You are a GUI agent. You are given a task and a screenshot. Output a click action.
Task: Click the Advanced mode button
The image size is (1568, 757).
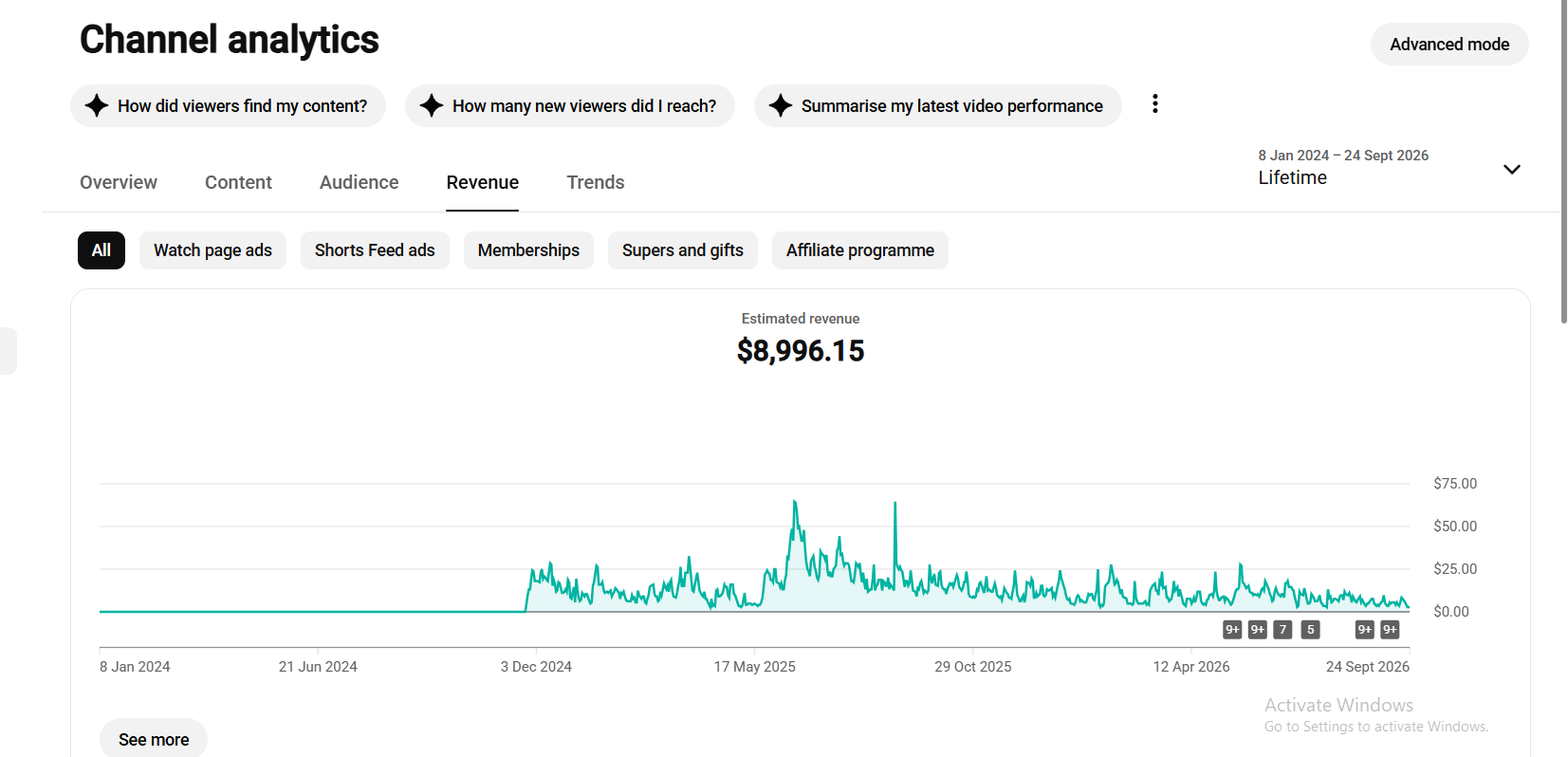point(1449,45)
